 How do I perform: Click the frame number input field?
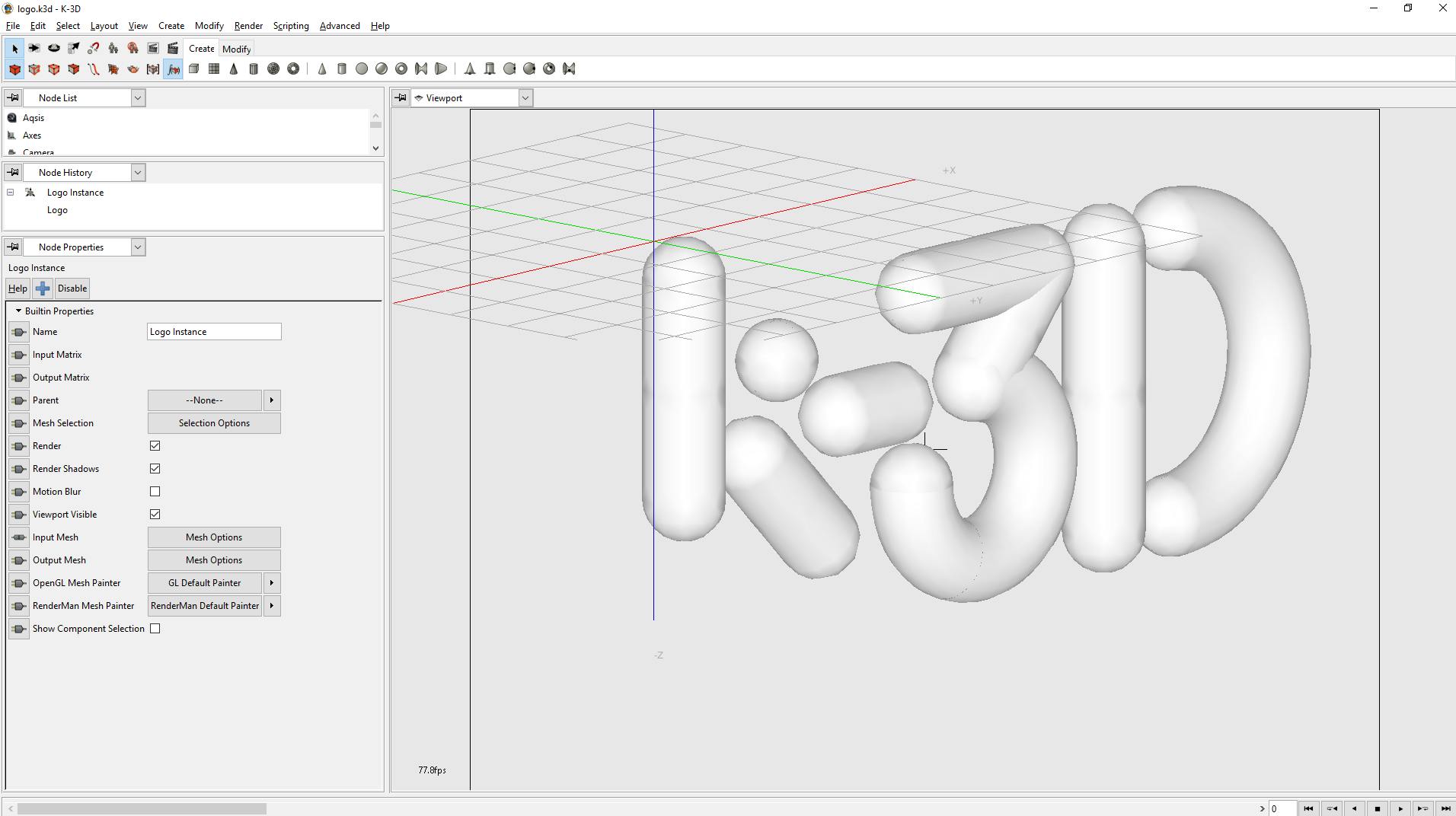pos(1282,808)
